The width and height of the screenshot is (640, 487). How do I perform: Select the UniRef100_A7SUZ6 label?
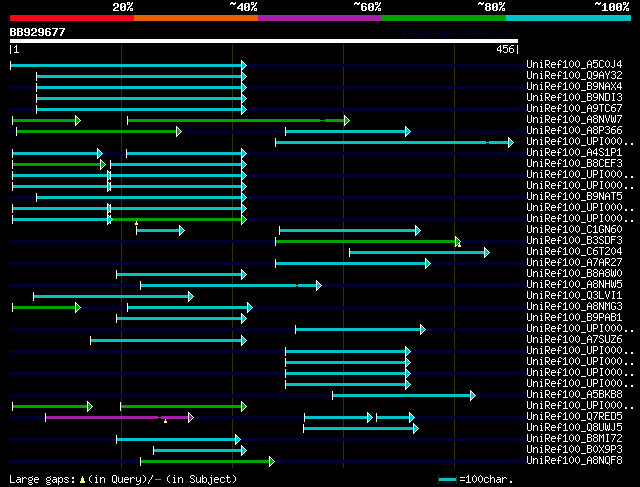click(574, 340)
